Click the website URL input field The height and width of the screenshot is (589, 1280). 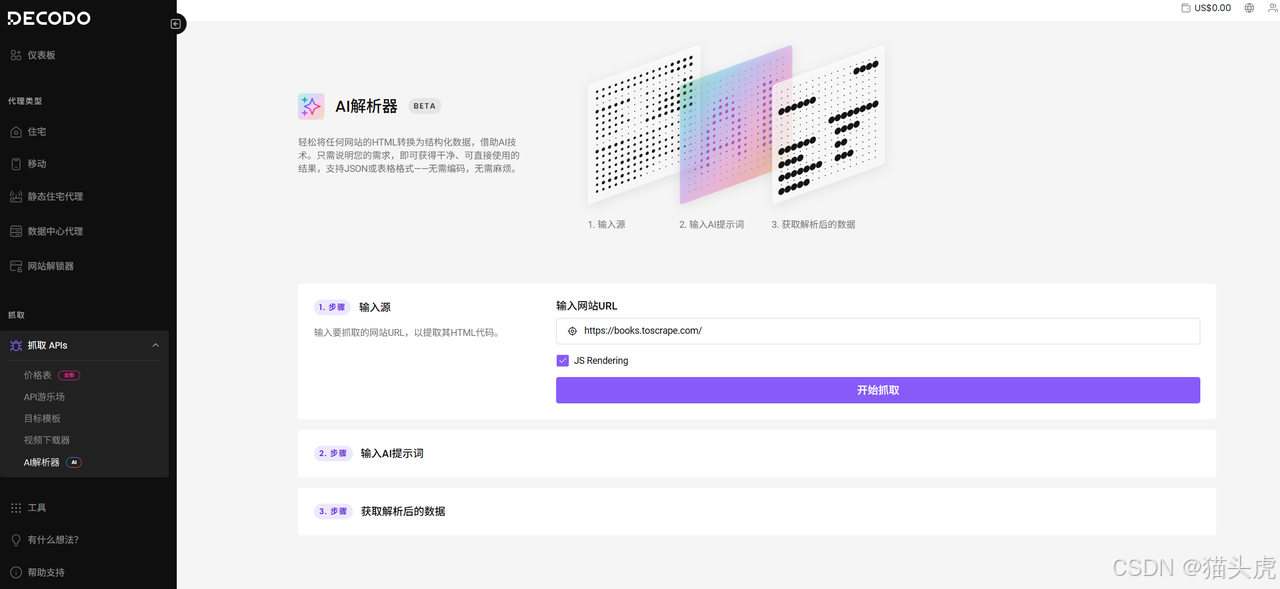(x=878, y=331)
